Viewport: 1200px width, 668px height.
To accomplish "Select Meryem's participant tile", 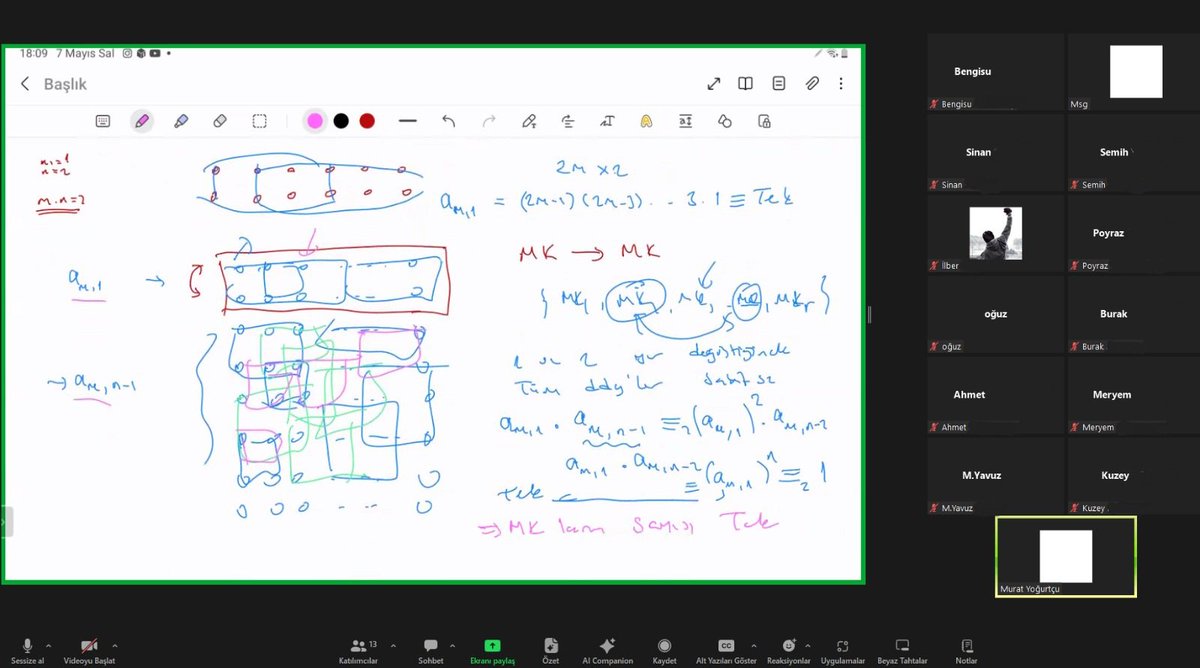I will click(x=1134, y=395).
